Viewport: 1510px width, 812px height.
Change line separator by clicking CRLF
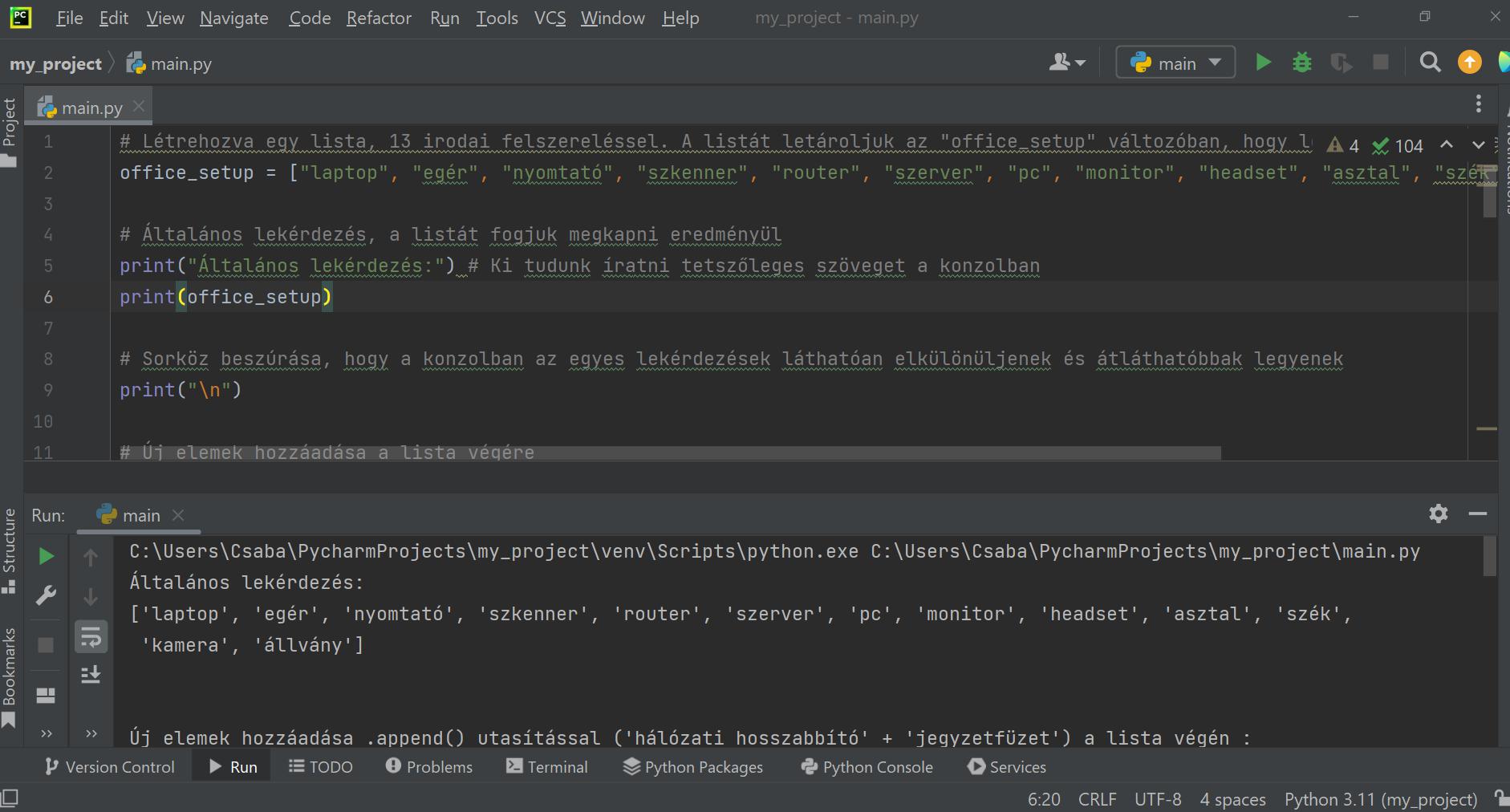(x=1097, y=798)
